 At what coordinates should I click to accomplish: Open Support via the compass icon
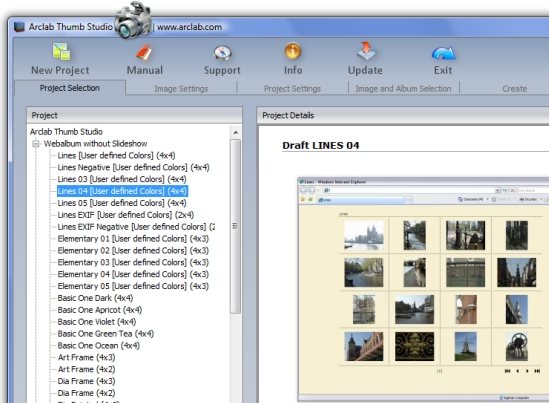[222, 53]
